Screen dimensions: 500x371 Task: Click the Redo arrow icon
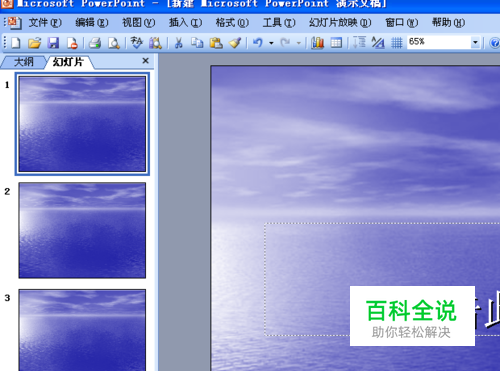pos(285,43)
